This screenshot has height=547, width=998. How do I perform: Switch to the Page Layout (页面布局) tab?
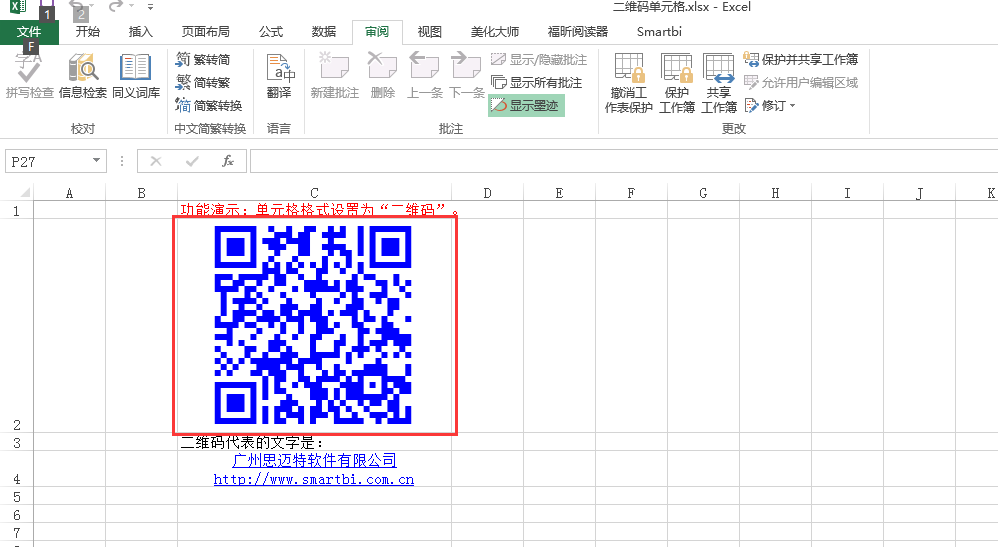pos(205,32)
